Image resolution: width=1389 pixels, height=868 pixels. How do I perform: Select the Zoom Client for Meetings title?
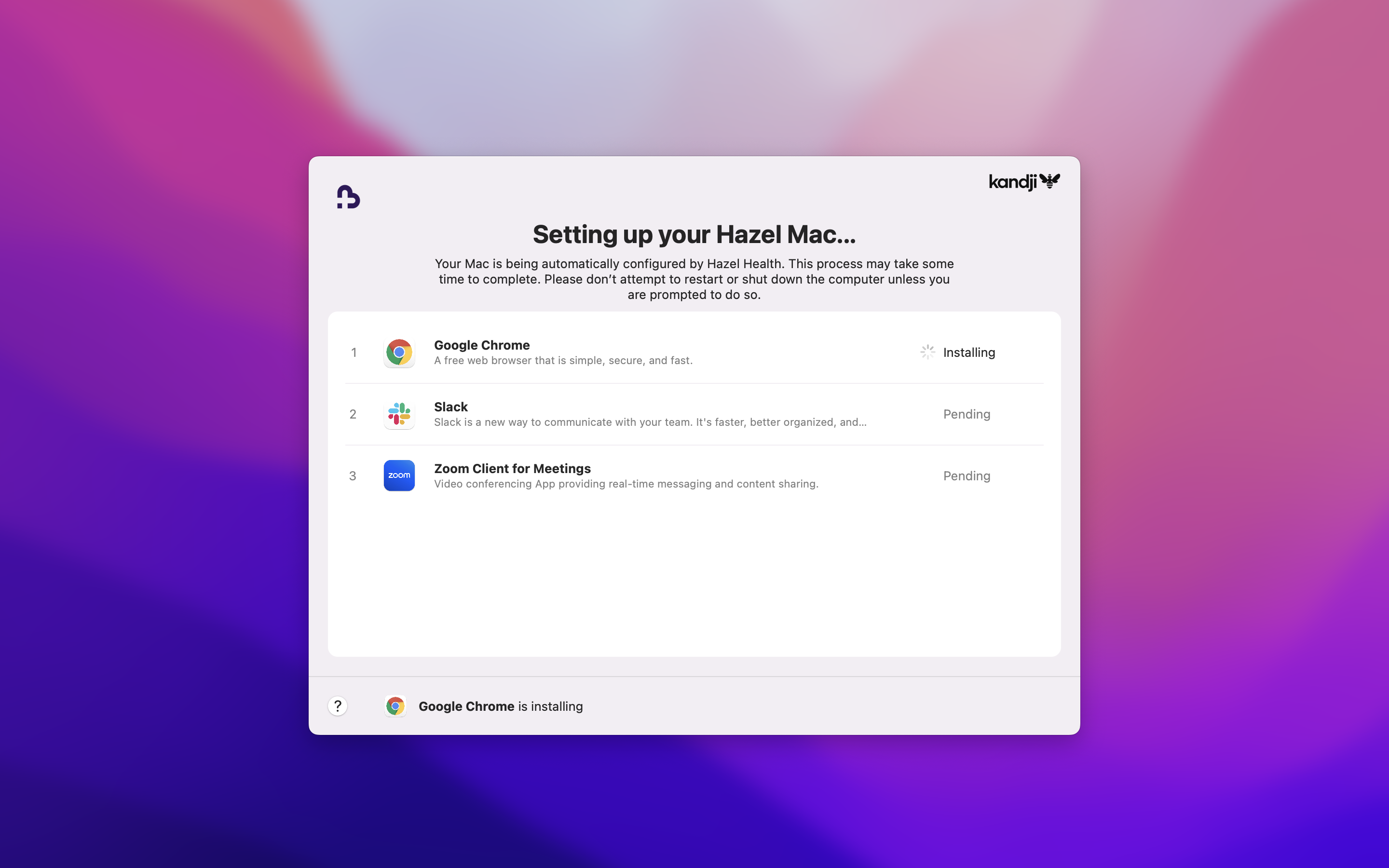[512, 468]
